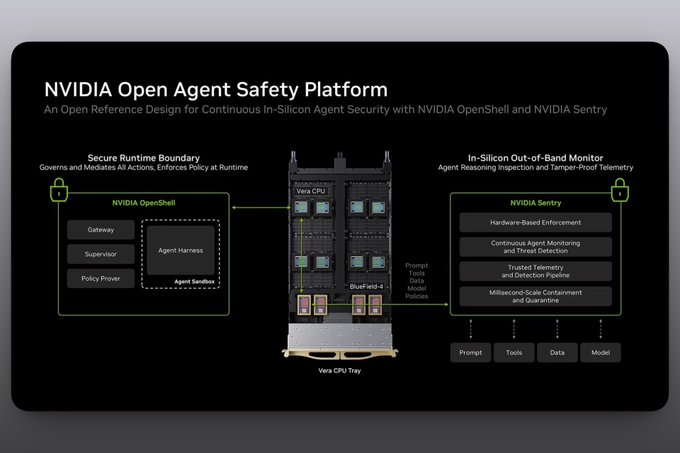The height and width of the screenshot is (453, 680).
Task: Click the NVIDIA OpenShell heading
Action: pos(144,203)
